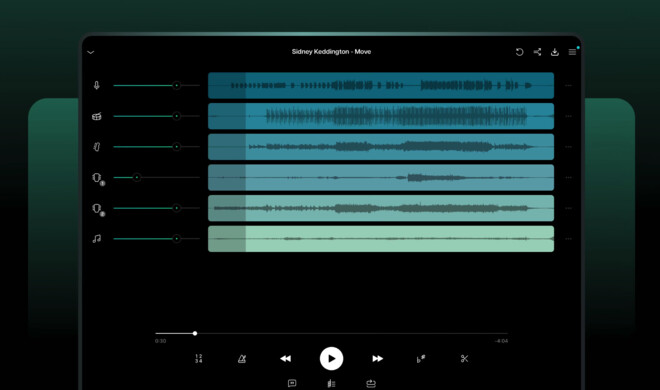660x390 pixels.
Task: Open the lyrics speech-bubble icon
Action: tap(292, 383)
